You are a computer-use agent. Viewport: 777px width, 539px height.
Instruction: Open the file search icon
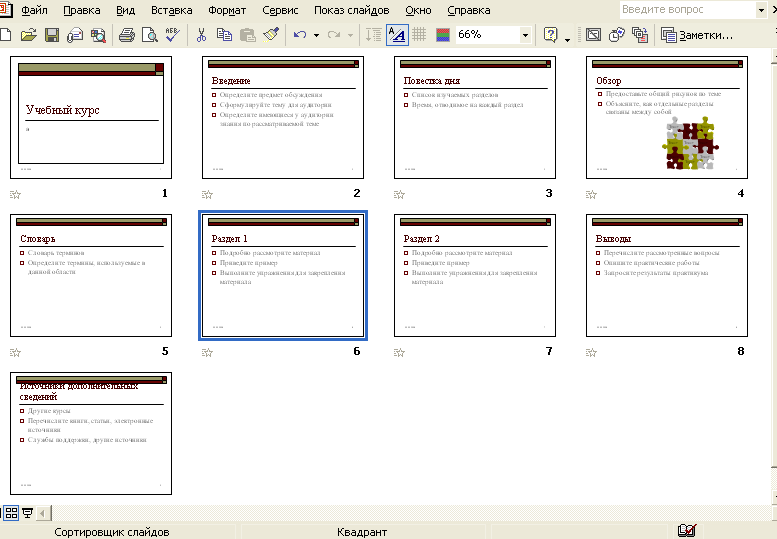98,35
